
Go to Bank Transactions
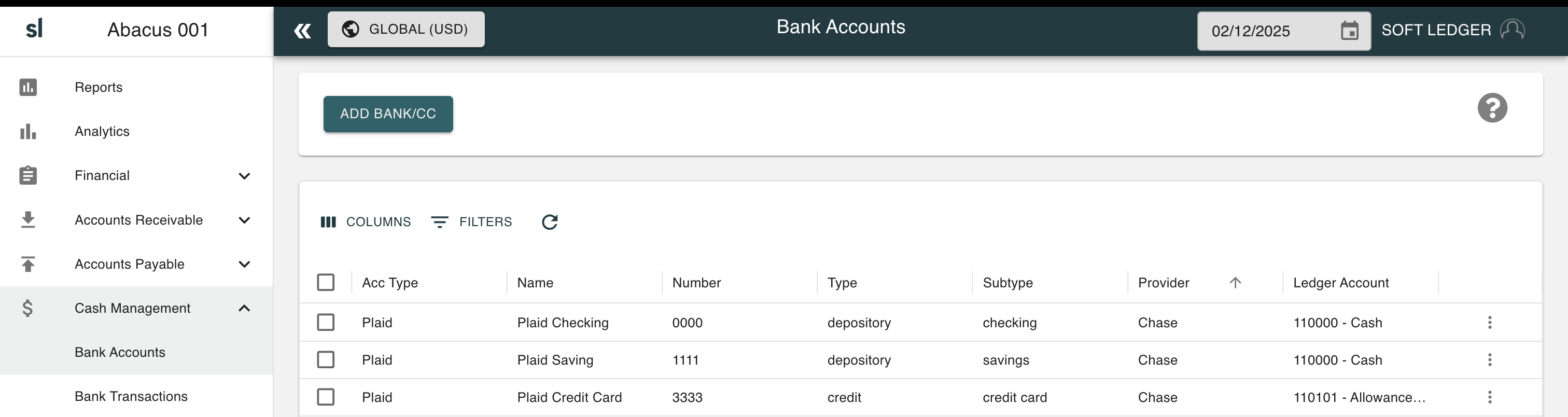[131, 396]
